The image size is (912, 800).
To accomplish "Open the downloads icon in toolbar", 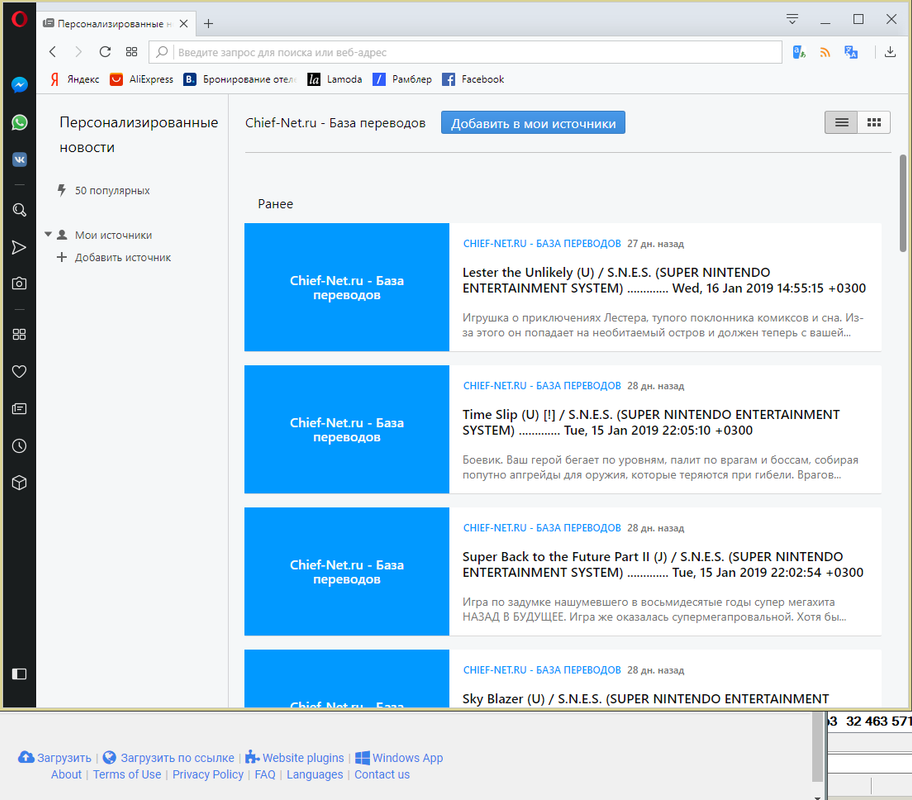I will (890, 52).
